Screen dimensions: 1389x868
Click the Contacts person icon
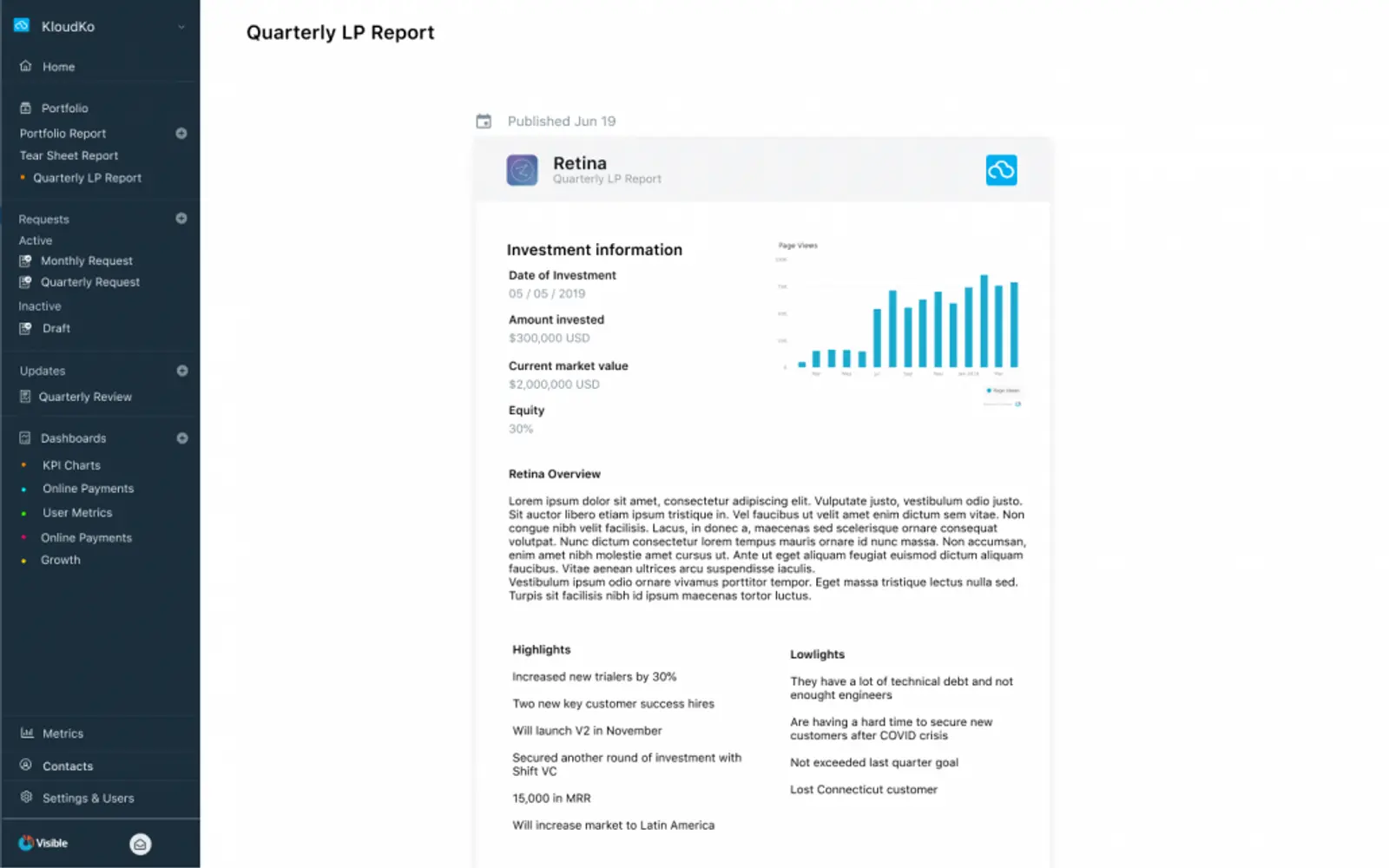pos(26,766)
